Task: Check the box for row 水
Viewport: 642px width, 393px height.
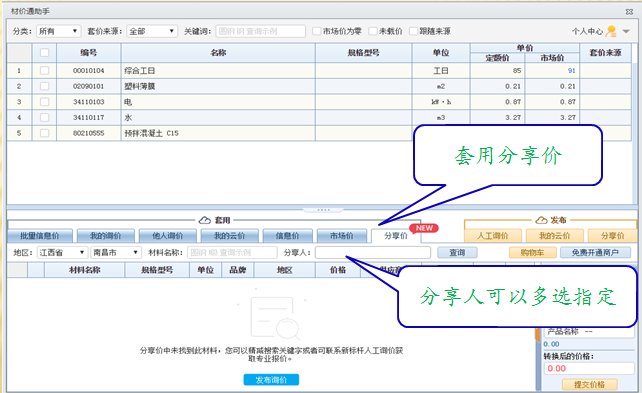Action: tap(44, 117)
